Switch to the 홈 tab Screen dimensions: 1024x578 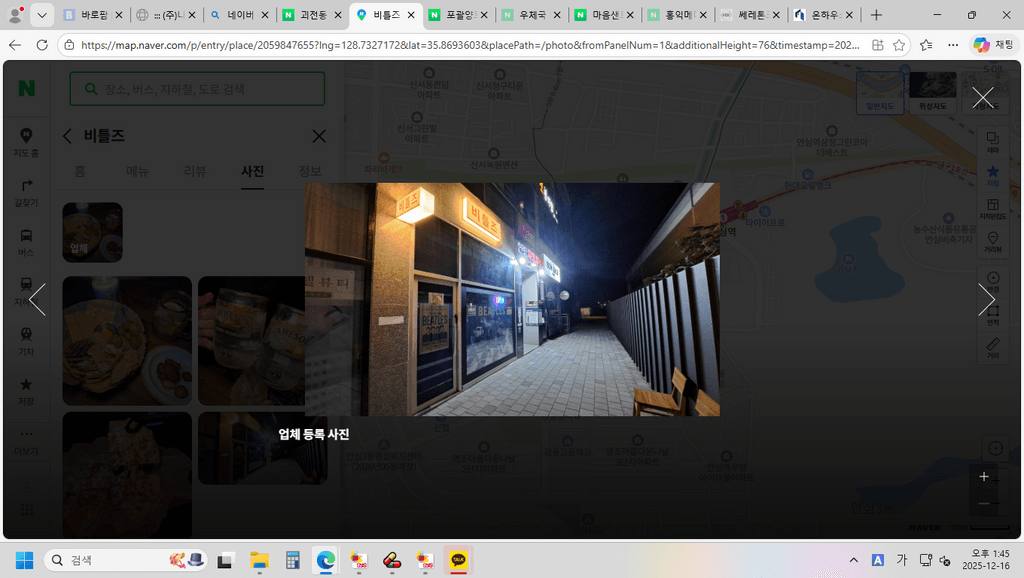click(80, 171)
